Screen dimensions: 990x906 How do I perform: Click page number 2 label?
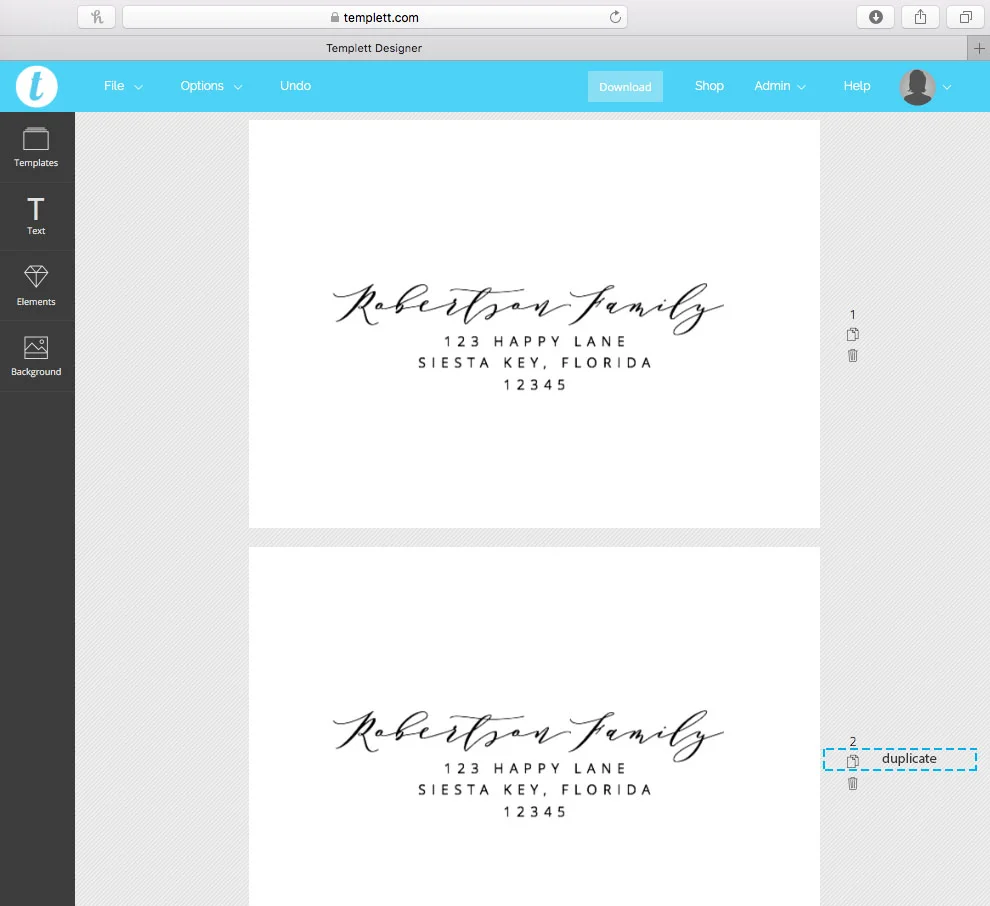pos(852,741)
